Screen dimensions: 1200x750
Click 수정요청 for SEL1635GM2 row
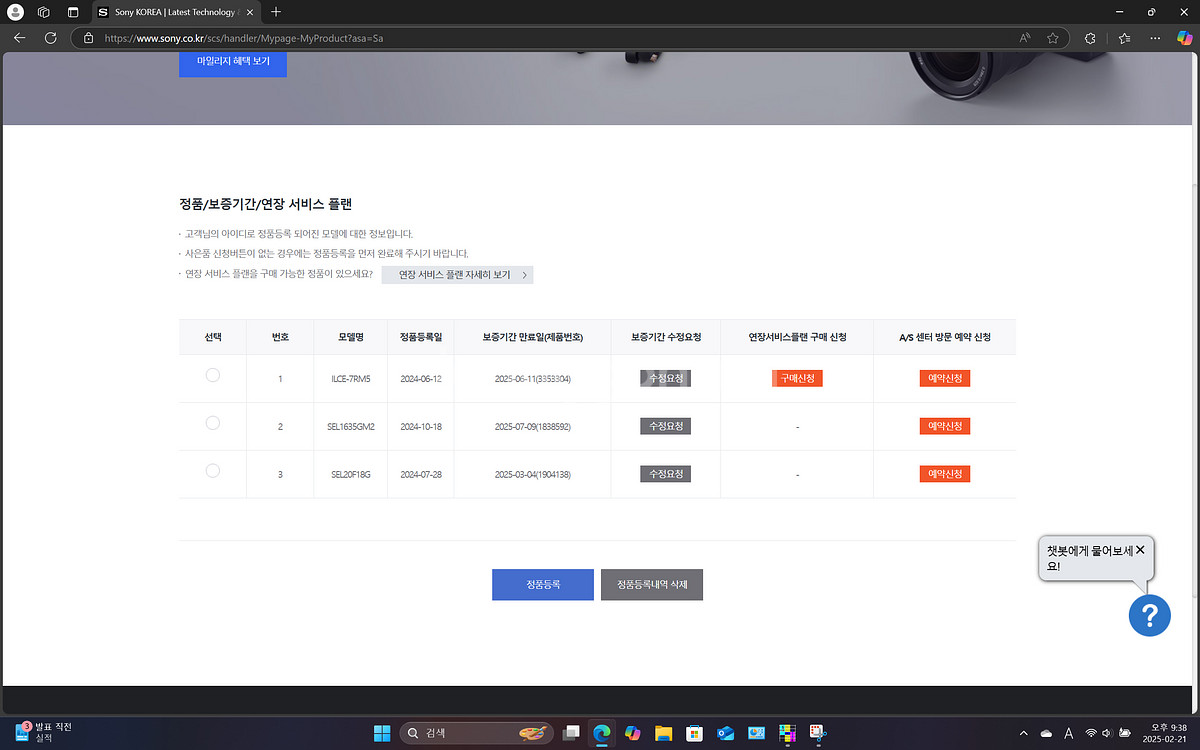[665, 426]
